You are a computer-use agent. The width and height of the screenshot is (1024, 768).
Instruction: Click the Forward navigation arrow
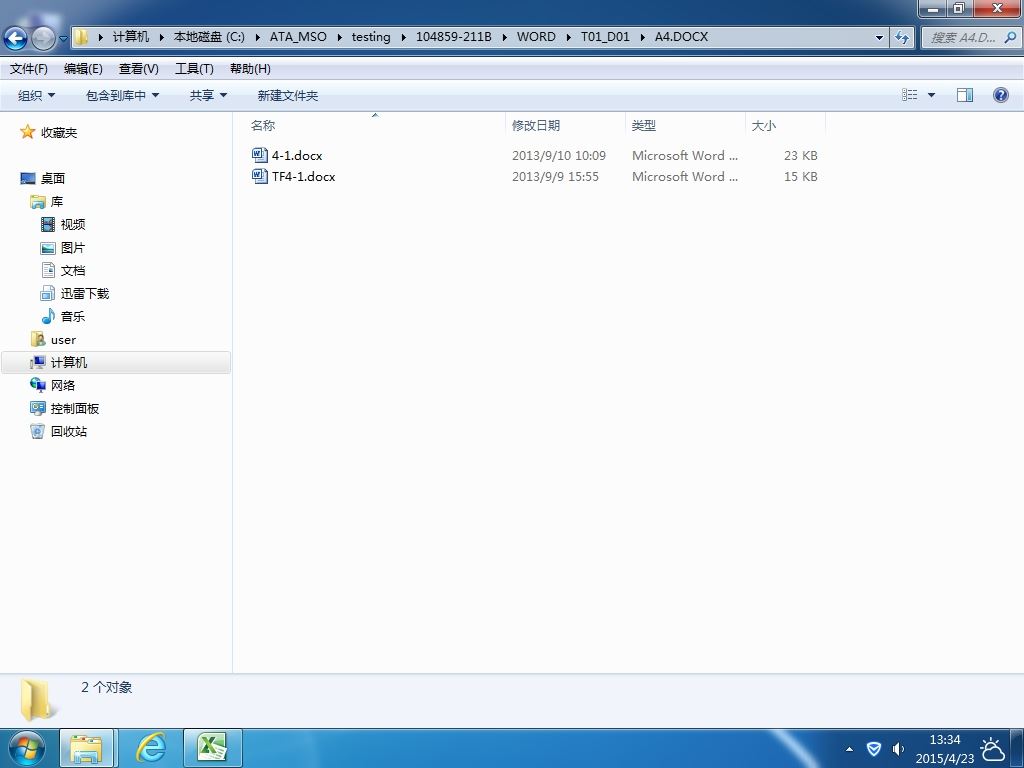click(x=43, y=38)
